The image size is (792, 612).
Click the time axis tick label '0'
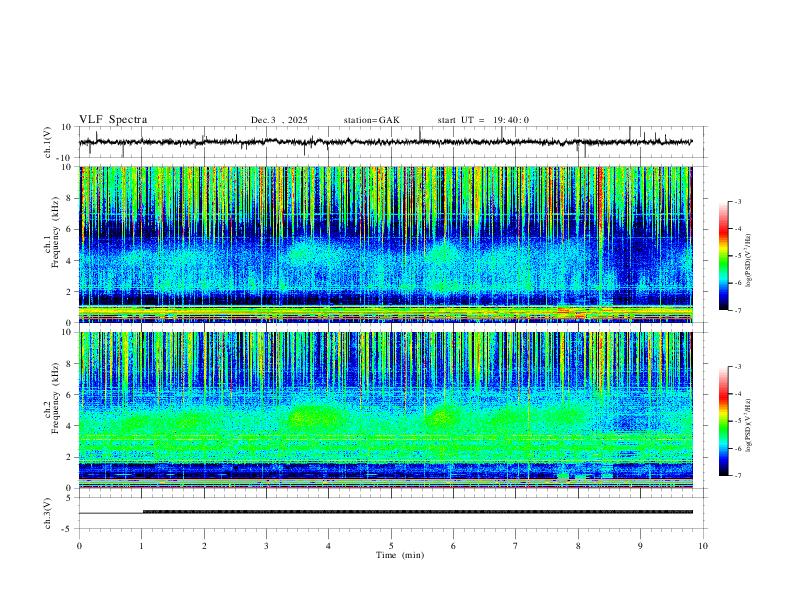(x=79, y=546)
